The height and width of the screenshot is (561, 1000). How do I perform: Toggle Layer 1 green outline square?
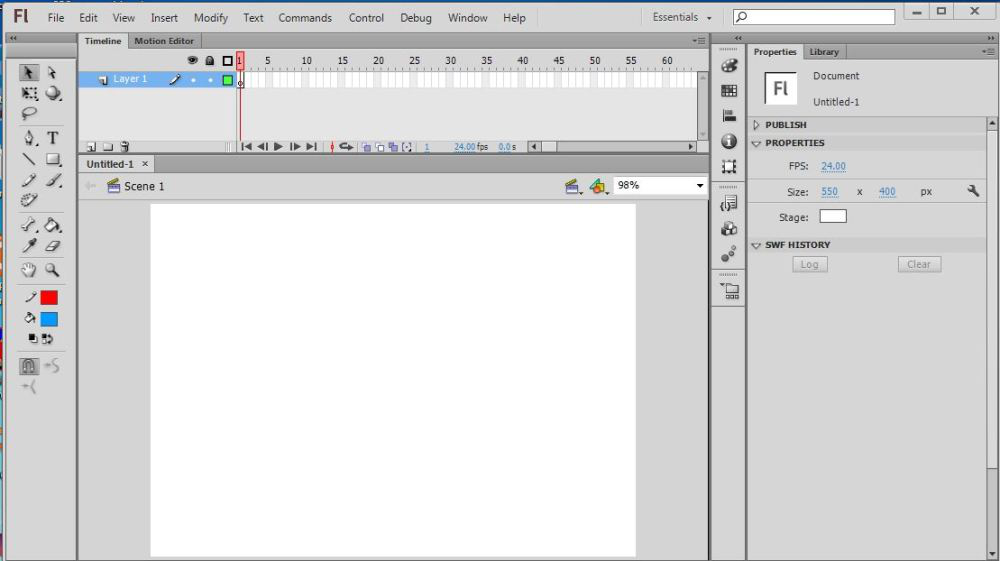point(228,80)
